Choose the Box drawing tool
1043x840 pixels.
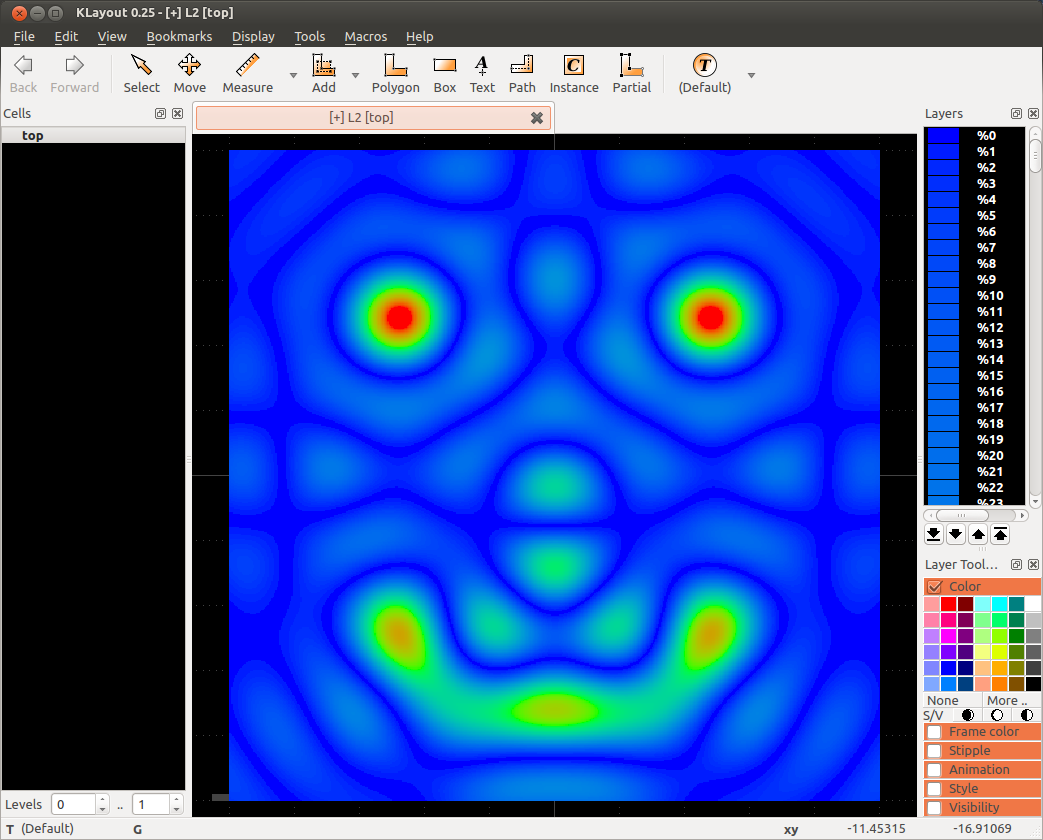point(445,74)
